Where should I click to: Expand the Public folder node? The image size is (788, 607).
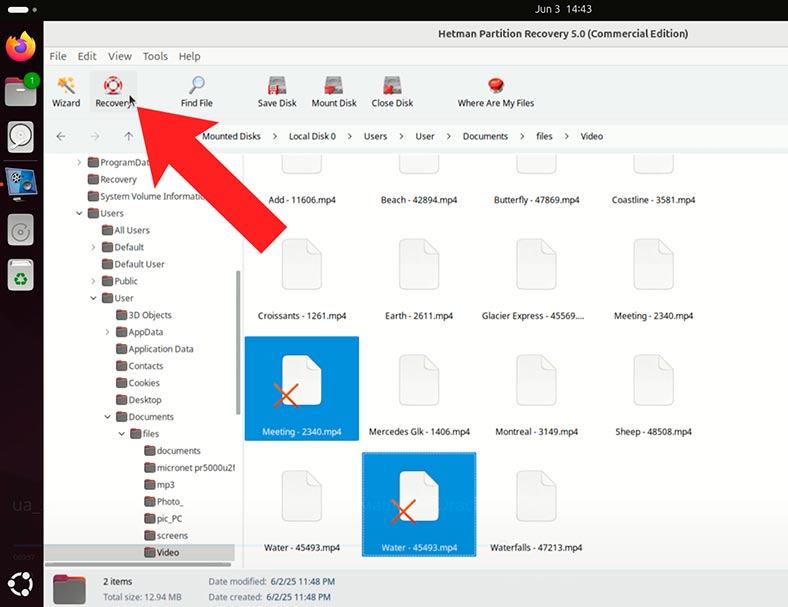(93, 281)
